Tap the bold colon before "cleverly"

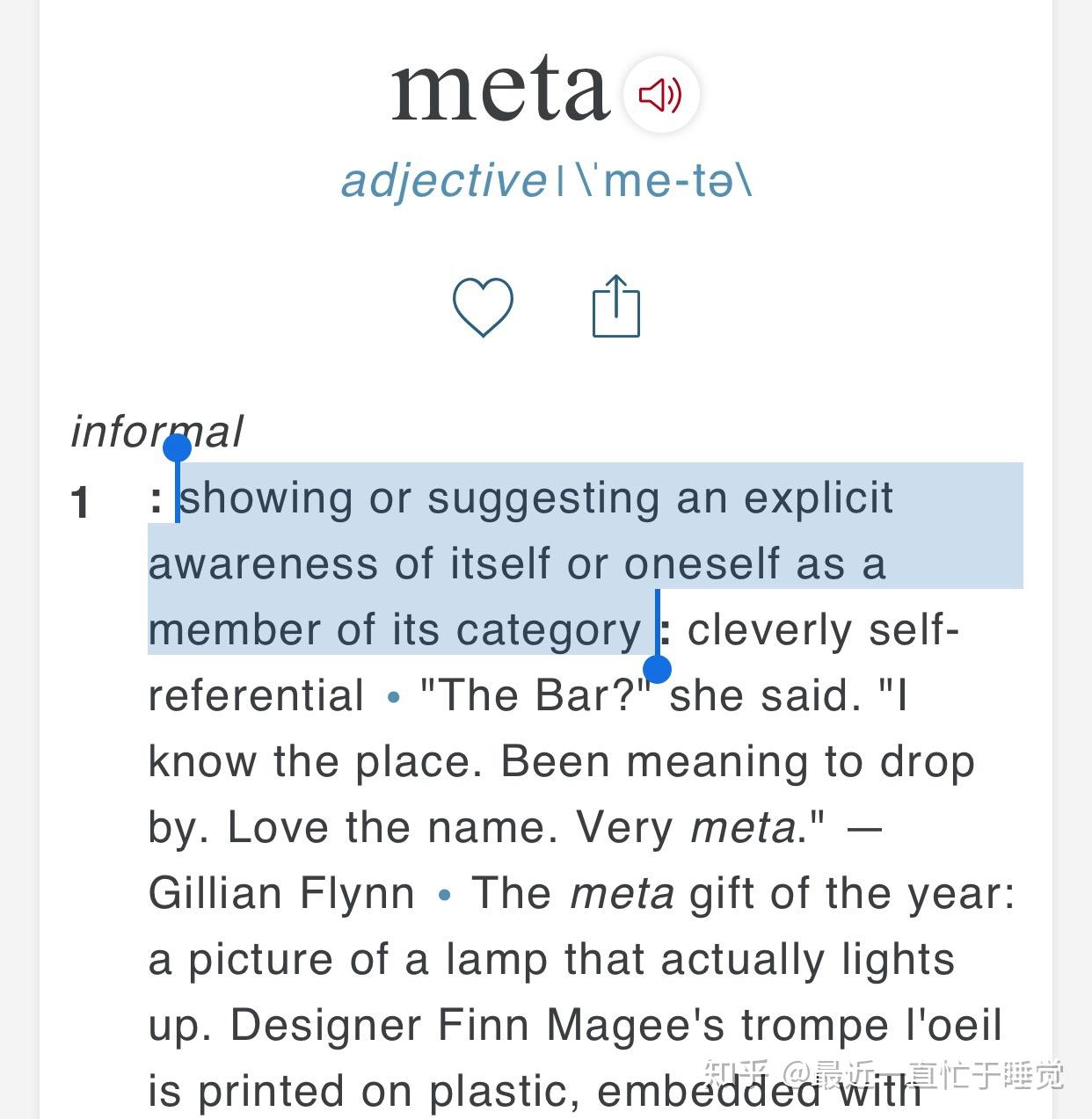click(666, 630)
